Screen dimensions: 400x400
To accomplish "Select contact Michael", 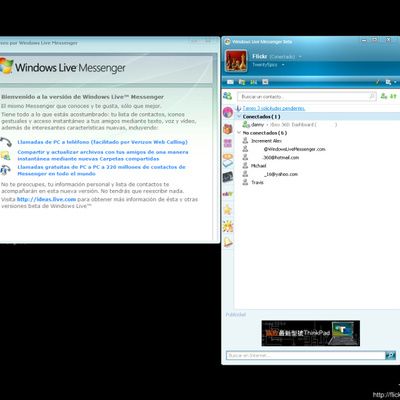I will point(258,166).
